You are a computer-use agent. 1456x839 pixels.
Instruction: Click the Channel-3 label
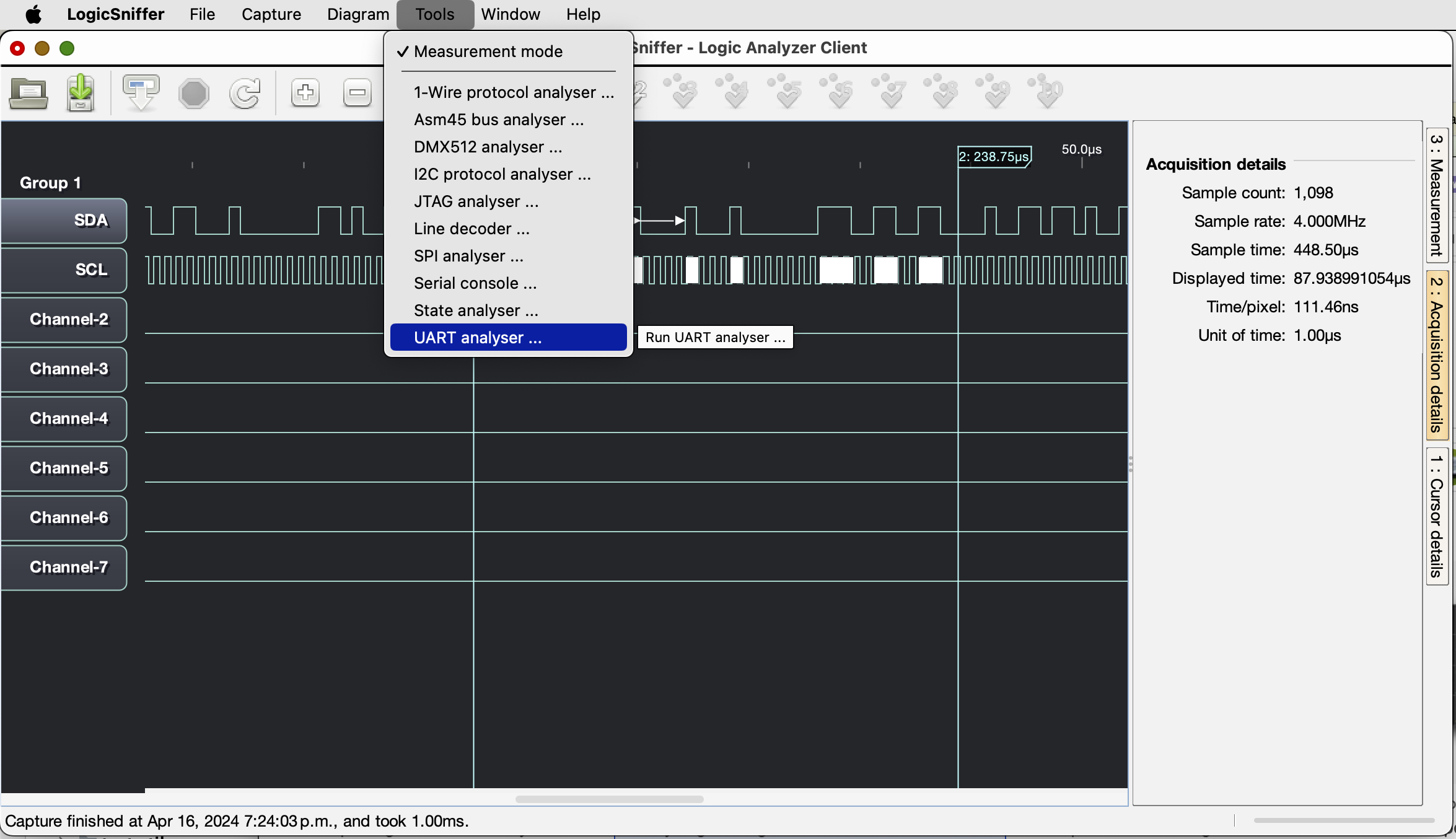[64, 369]
